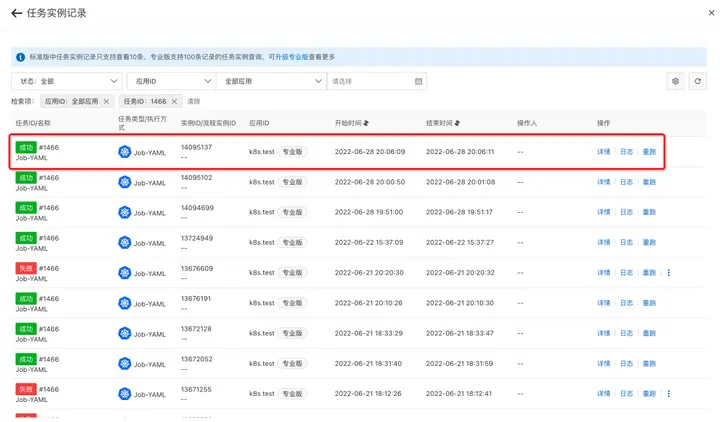This screenshot has height=422, width=720.
Task: Open the 应用ID filter type dropdown
Action: 171,81
